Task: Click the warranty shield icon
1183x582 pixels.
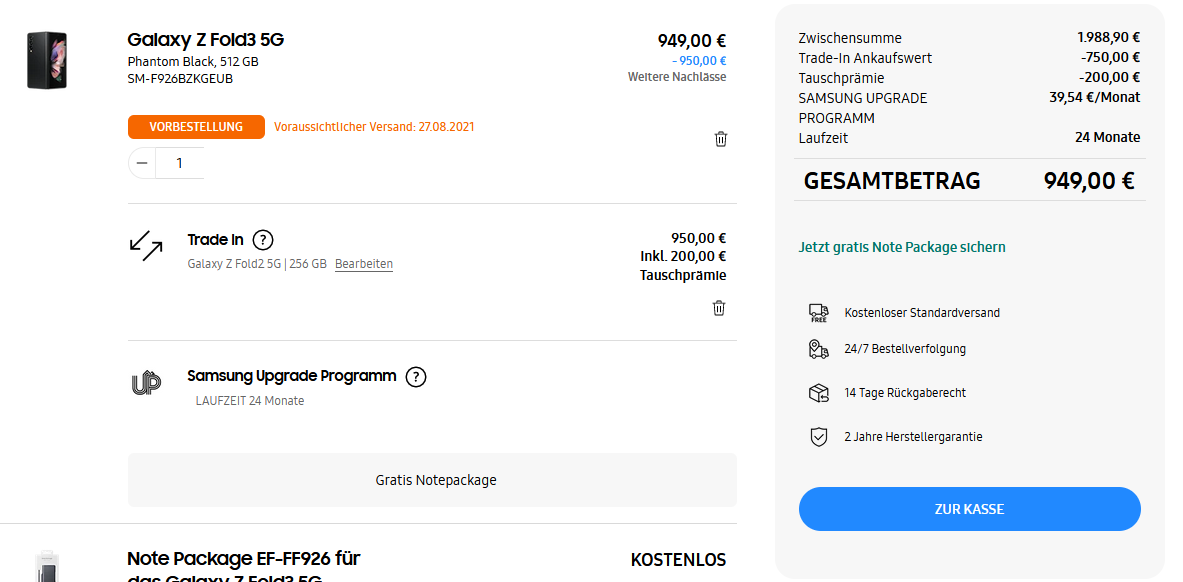Action: [x=819, y=436]
